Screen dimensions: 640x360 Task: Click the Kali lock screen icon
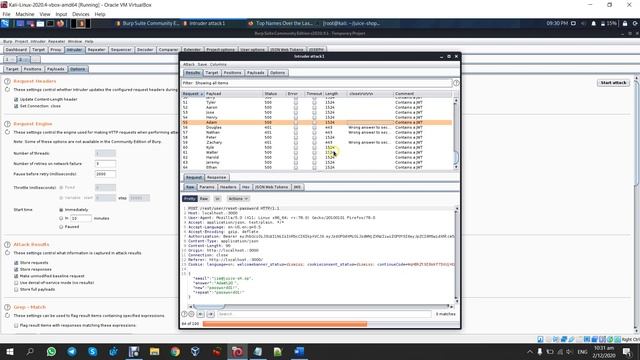point(625,24)
